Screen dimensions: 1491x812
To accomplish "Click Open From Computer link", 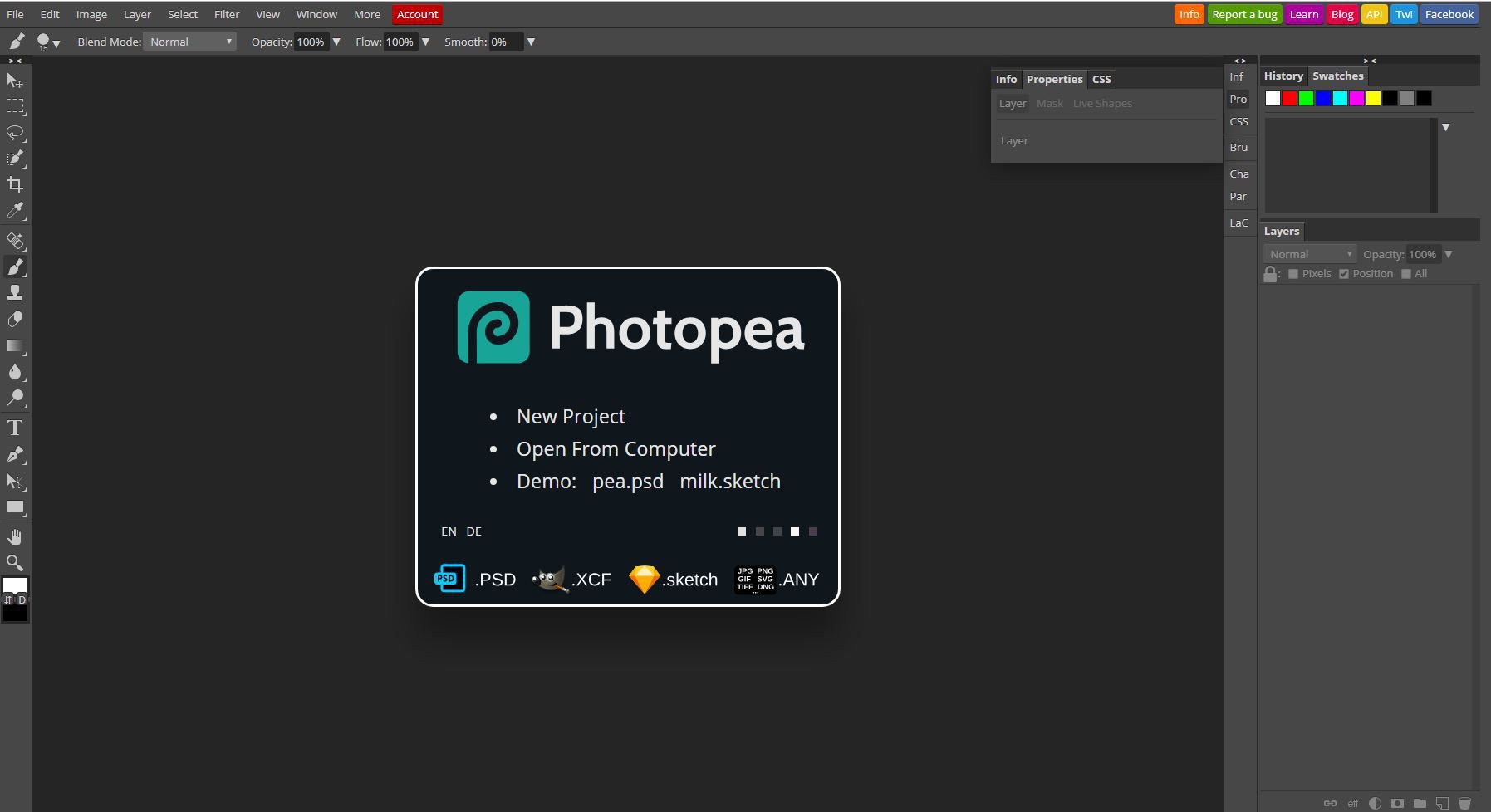I will click(x=616, y=448).
